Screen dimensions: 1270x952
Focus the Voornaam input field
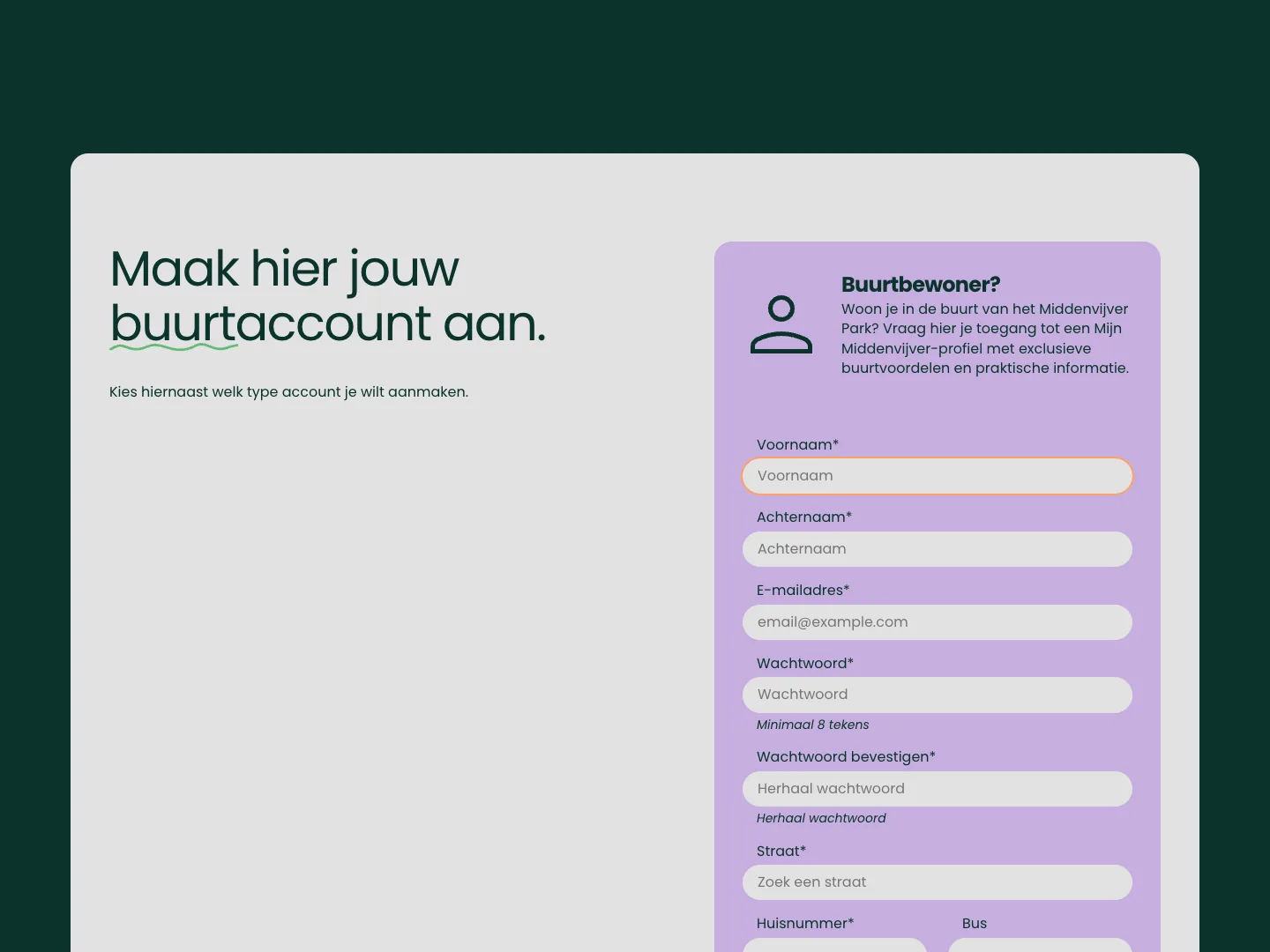click(938, 476)
